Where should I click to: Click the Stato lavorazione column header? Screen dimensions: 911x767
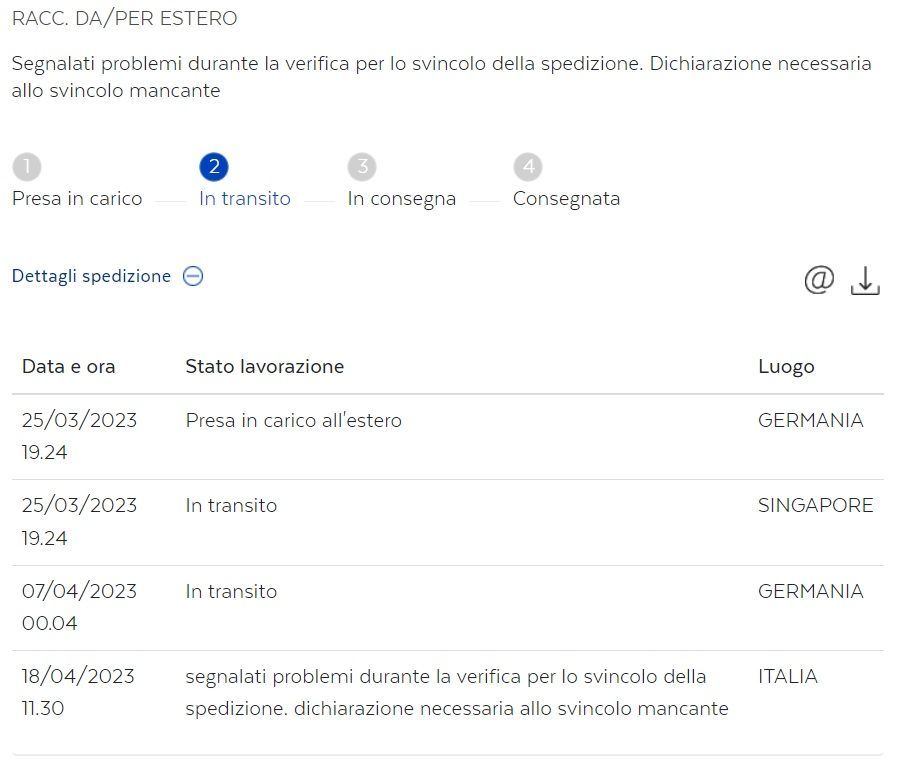pyautogui.click(x=264, y=367)
